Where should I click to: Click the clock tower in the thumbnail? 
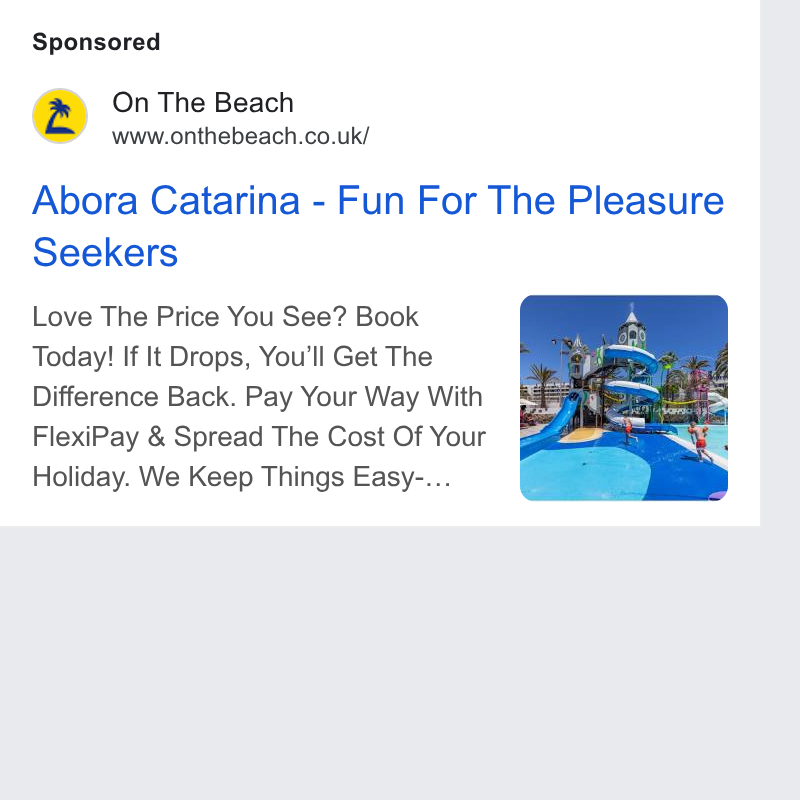tap(632, 327)
